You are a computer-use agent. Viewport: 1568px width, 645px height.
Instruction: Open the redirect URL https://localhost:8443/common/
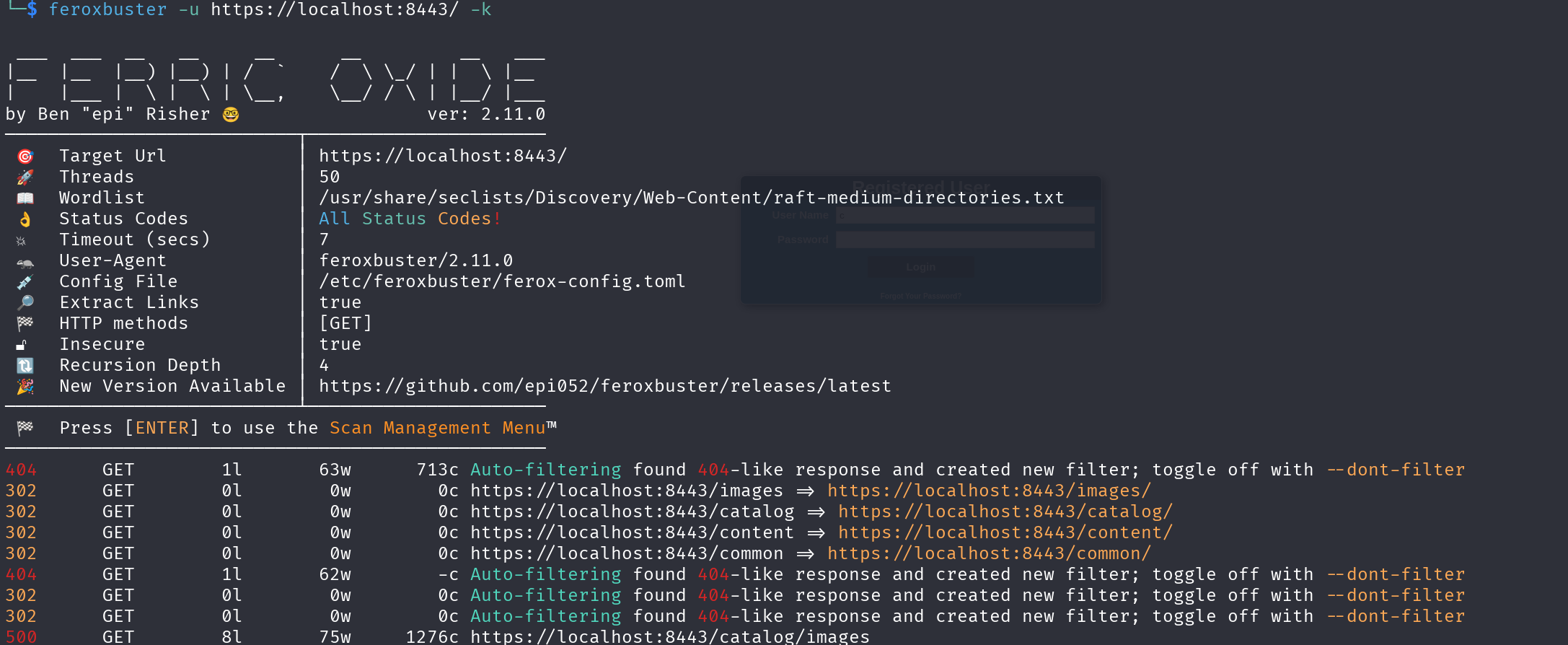point(989,554)
